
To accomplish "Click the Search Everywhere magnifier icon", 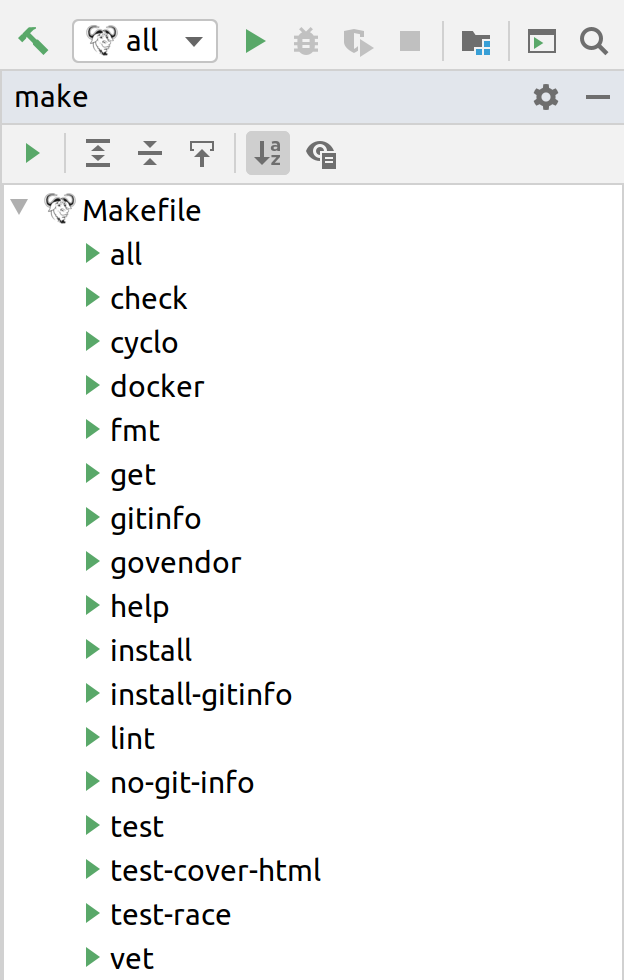I will pos(594,41).
